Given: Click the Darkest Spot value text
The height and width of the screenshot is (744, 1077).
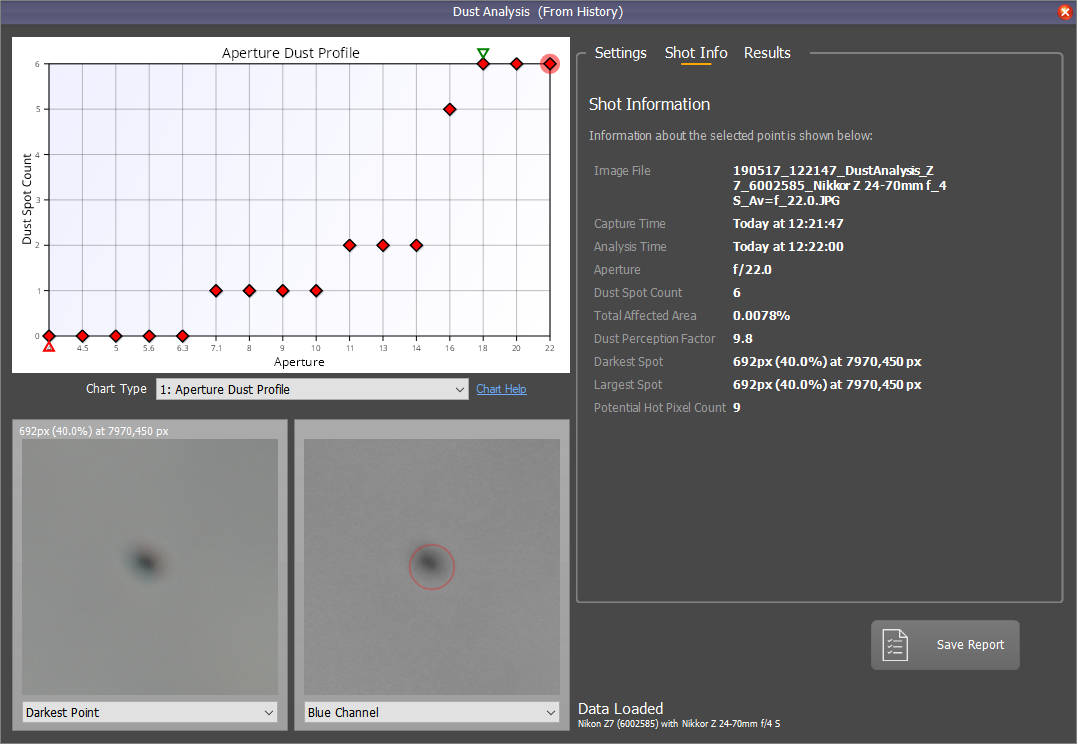Looking at the screenshot, I should coord(827,361).
